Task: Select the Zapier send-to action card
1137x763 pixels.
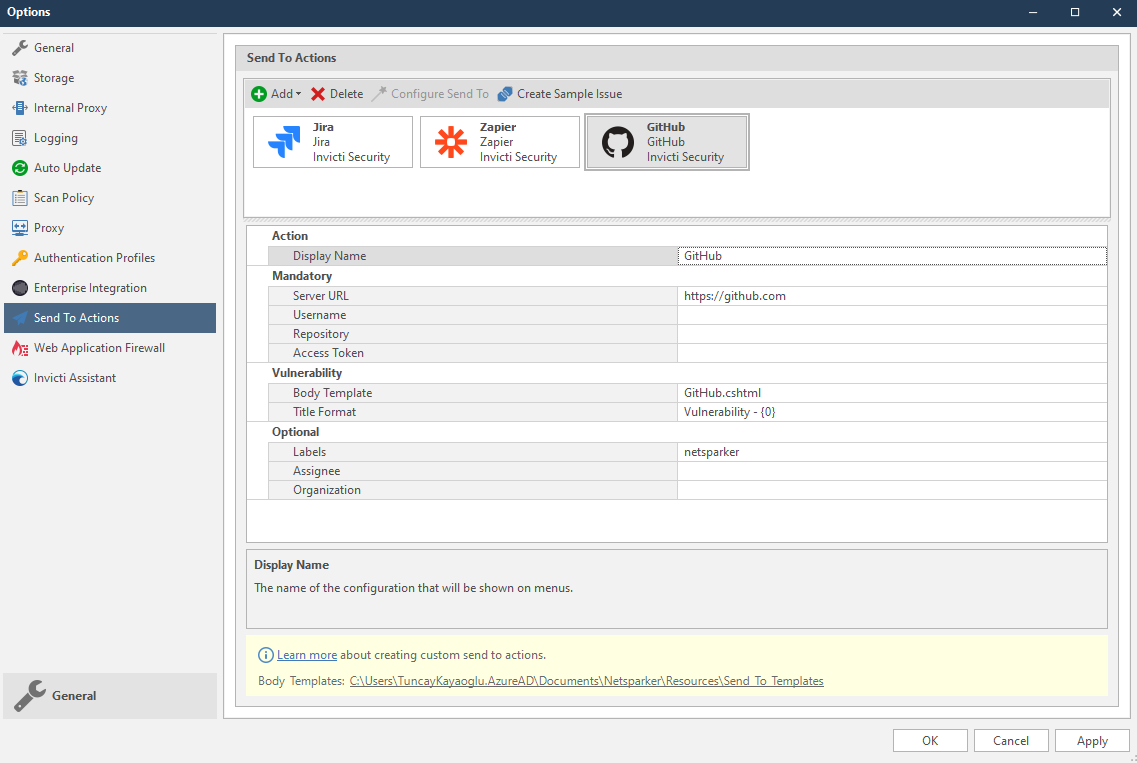Action: 499,141
